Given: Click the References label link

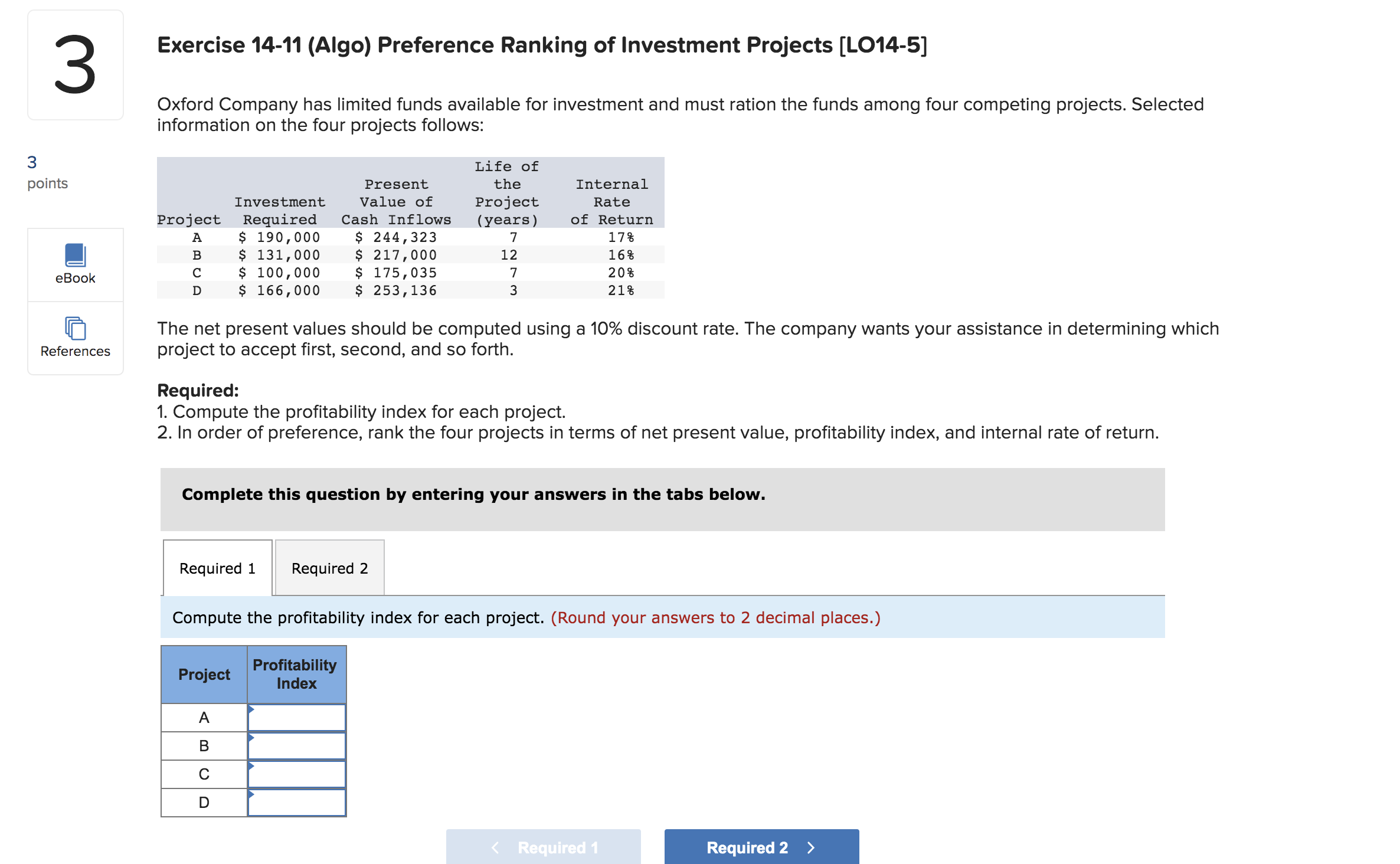Looking at the screenshot, I should pyautogui.click(x=74, y=351).
